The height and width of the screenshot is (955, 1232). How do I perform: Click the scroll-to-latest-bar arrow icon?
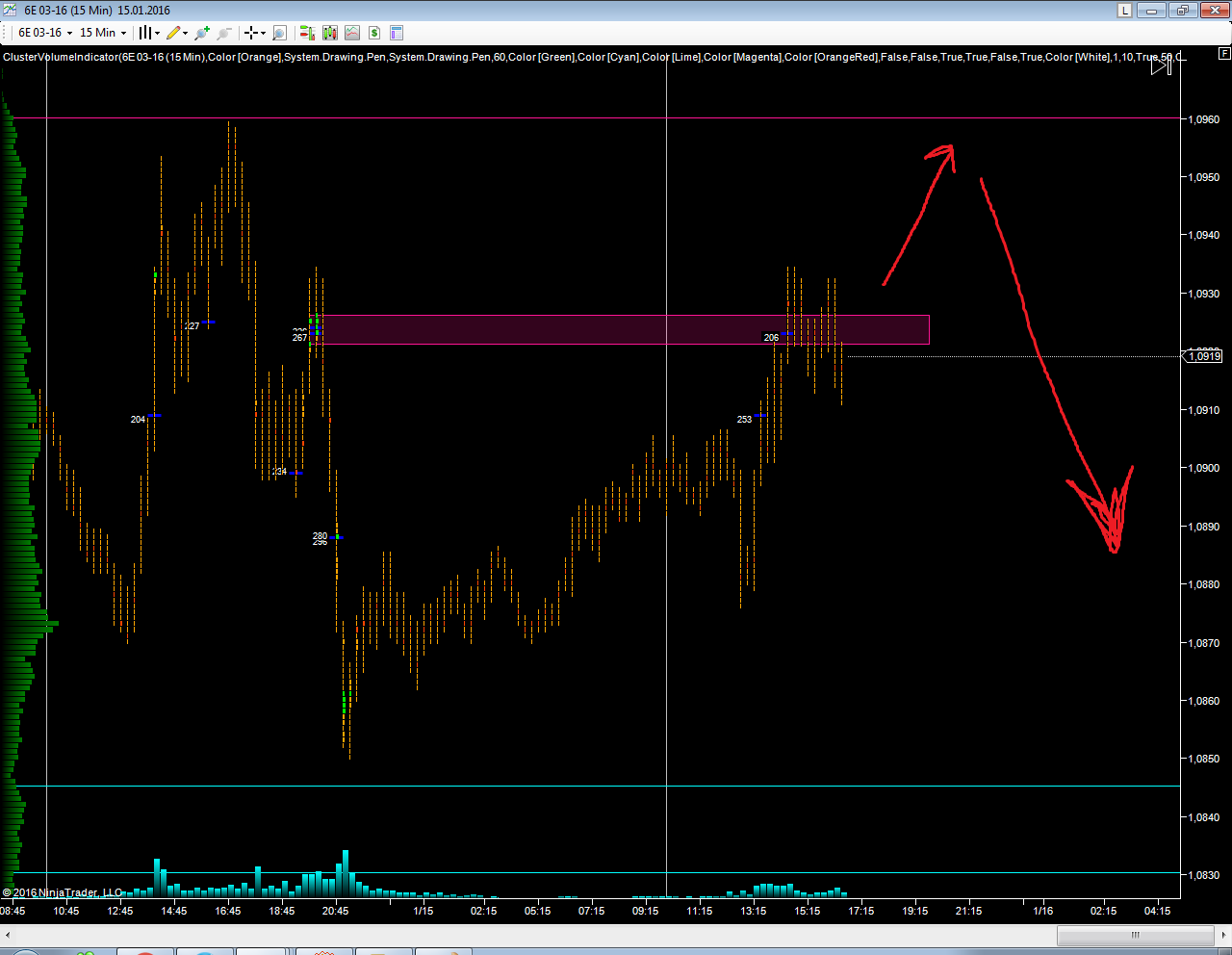point(1161,65)
